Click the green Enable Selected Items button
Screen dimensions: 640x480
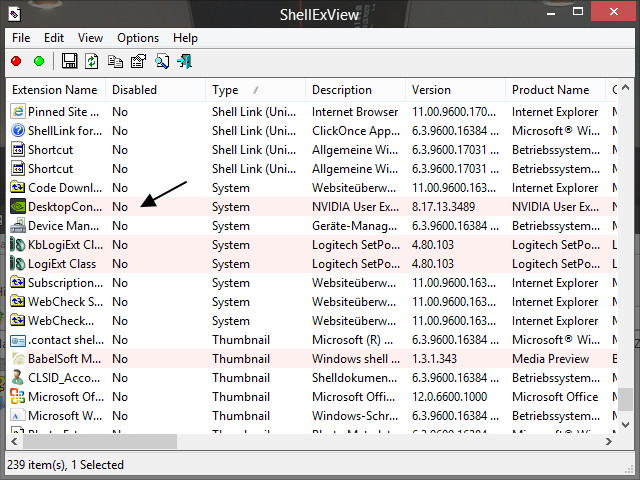(39, 61)
